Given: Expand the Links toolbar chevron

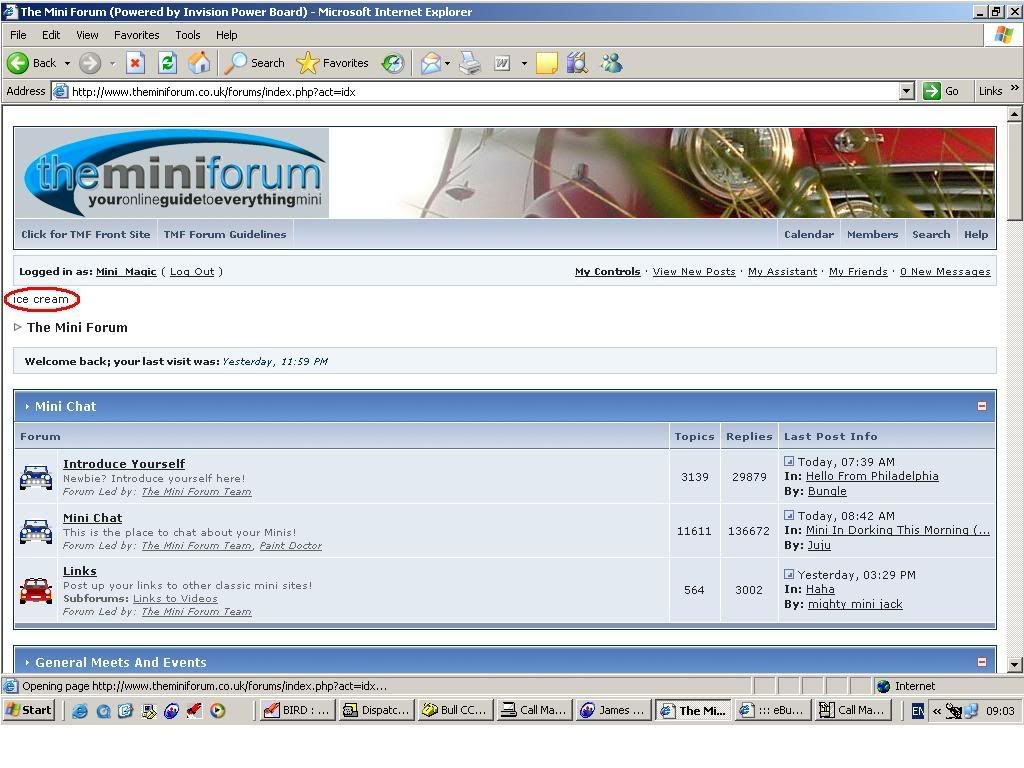Looking at the screenshot, I should click(1014, 88).
